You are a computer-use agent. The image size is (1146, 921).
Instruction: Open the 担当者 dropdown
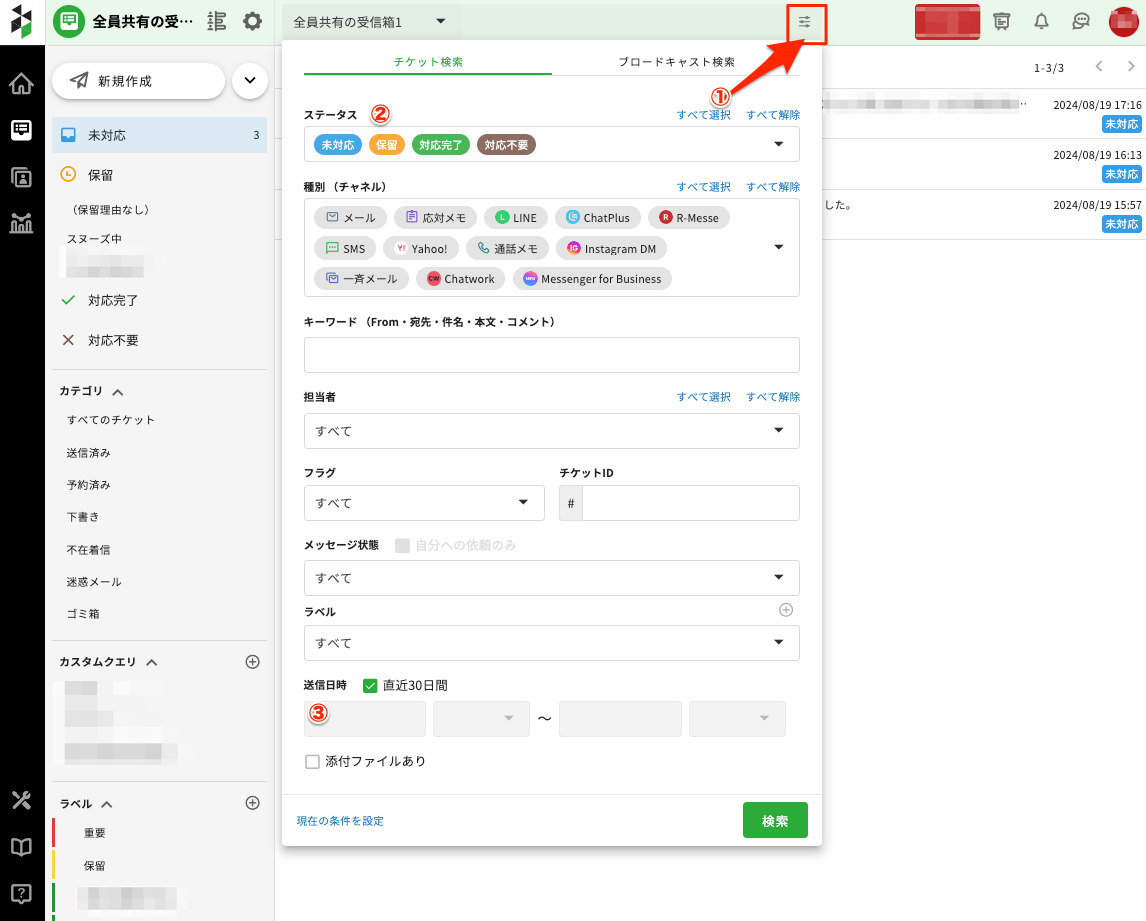point(551,431)
